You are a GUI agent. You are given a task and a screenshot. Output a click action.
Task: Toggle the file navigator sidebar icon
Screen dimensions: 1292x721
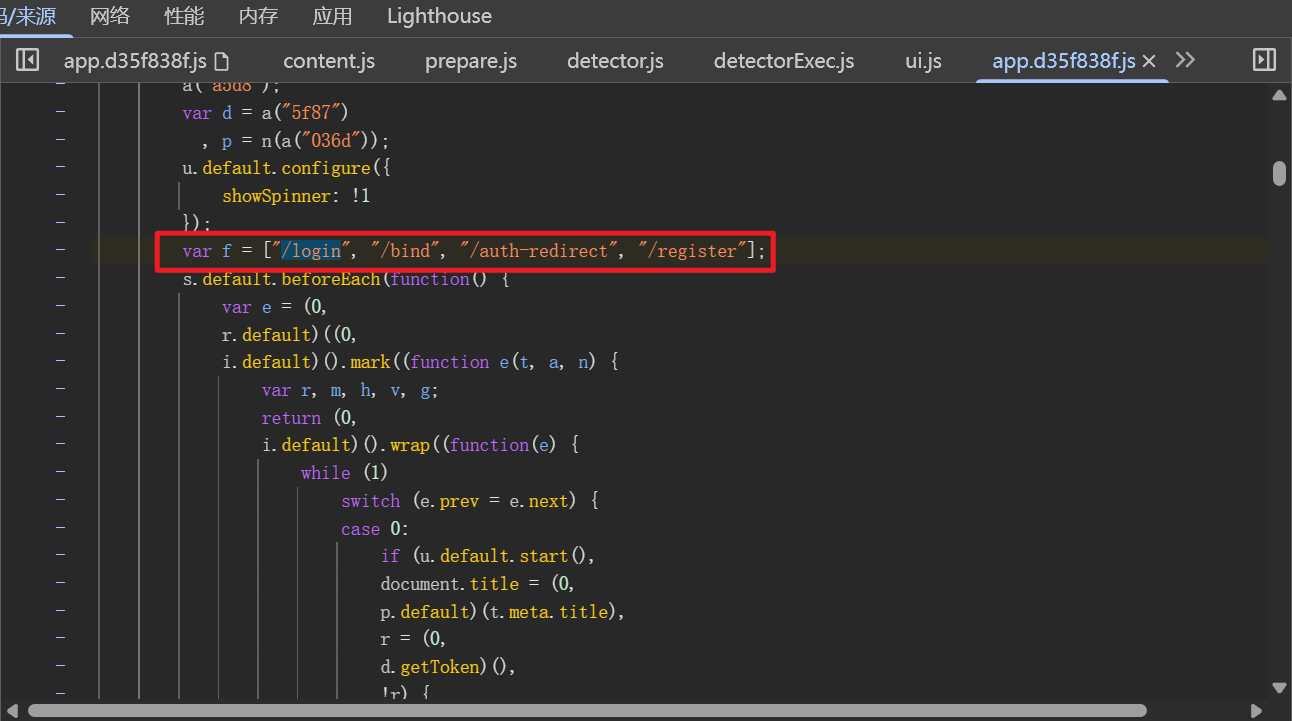(x=27, y=61)
